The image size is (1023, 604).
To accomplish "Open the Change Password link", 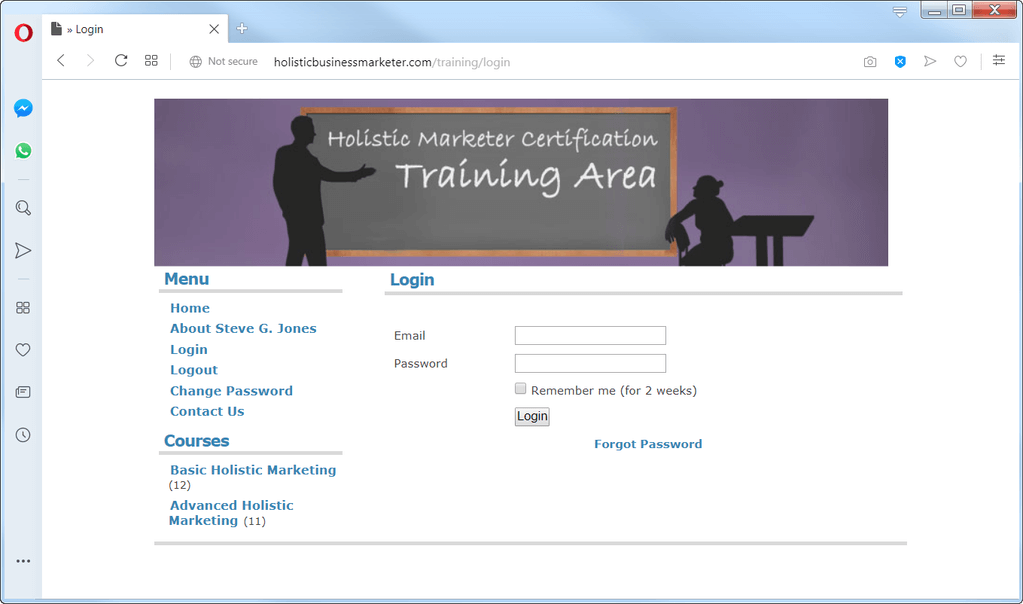I will [232, 391].
